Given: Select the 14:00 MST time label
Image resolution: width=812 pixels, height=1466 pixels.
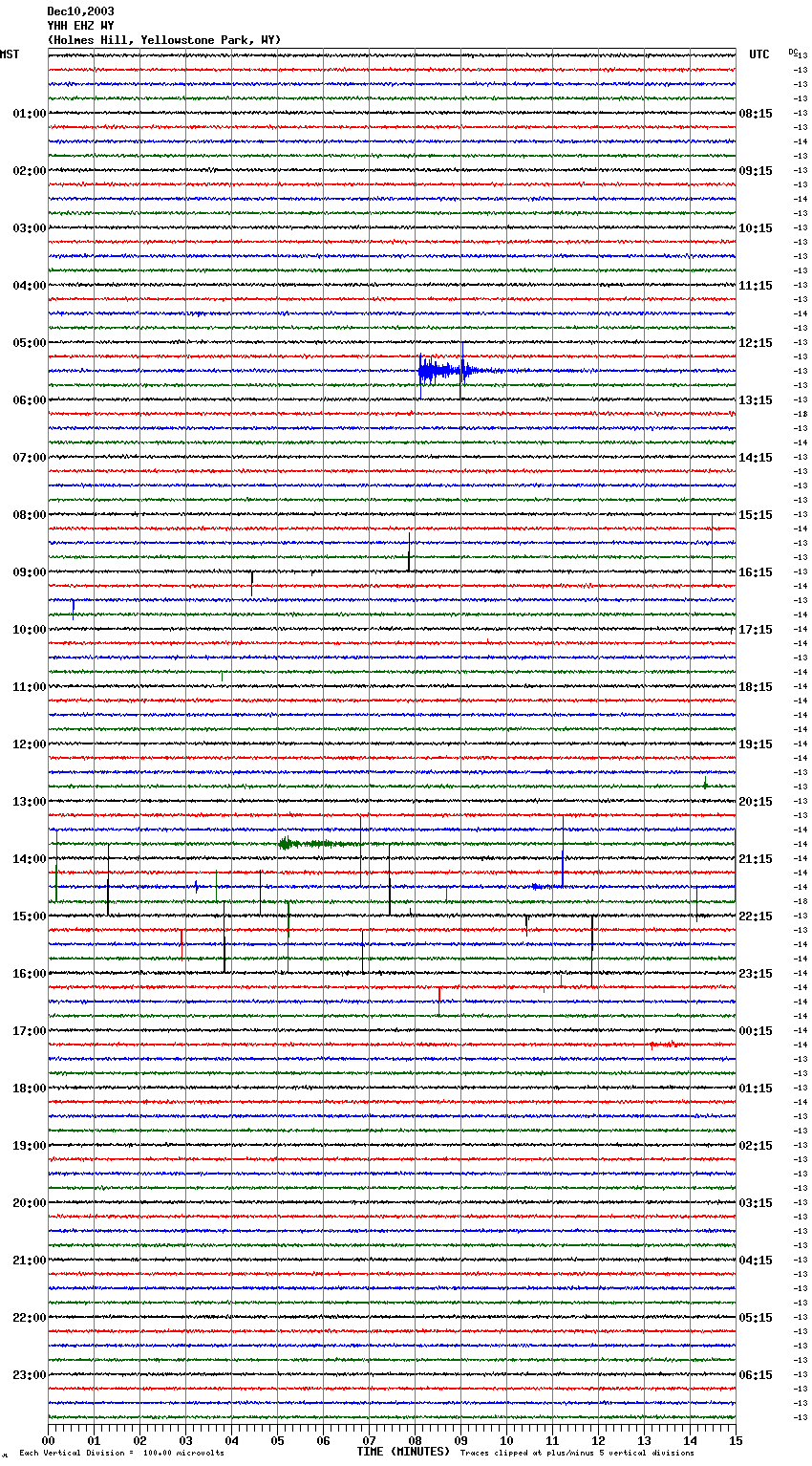Looking at the screenshot, I should [30, 859].
